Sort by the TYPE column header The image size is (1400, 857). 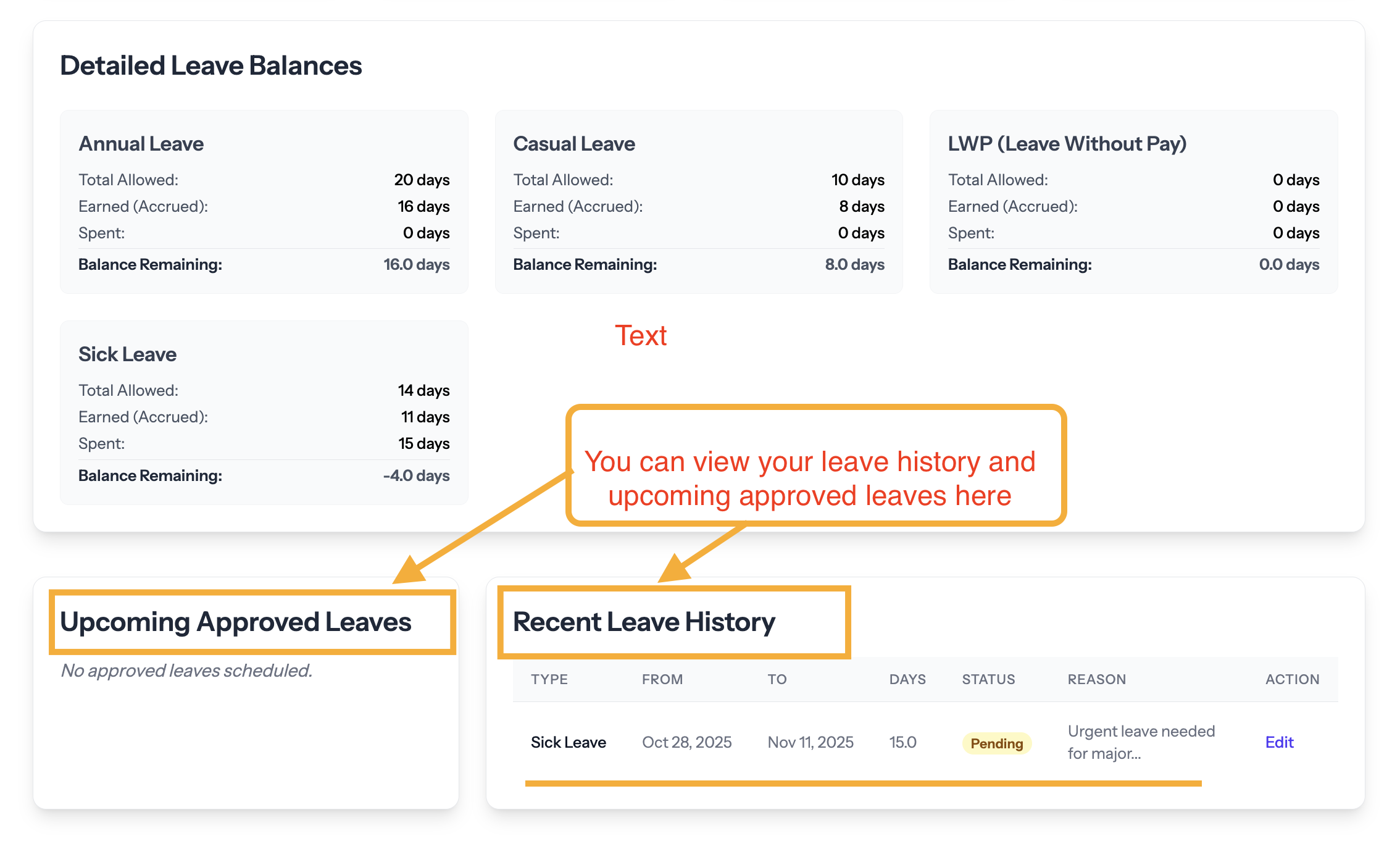[549, 679]
